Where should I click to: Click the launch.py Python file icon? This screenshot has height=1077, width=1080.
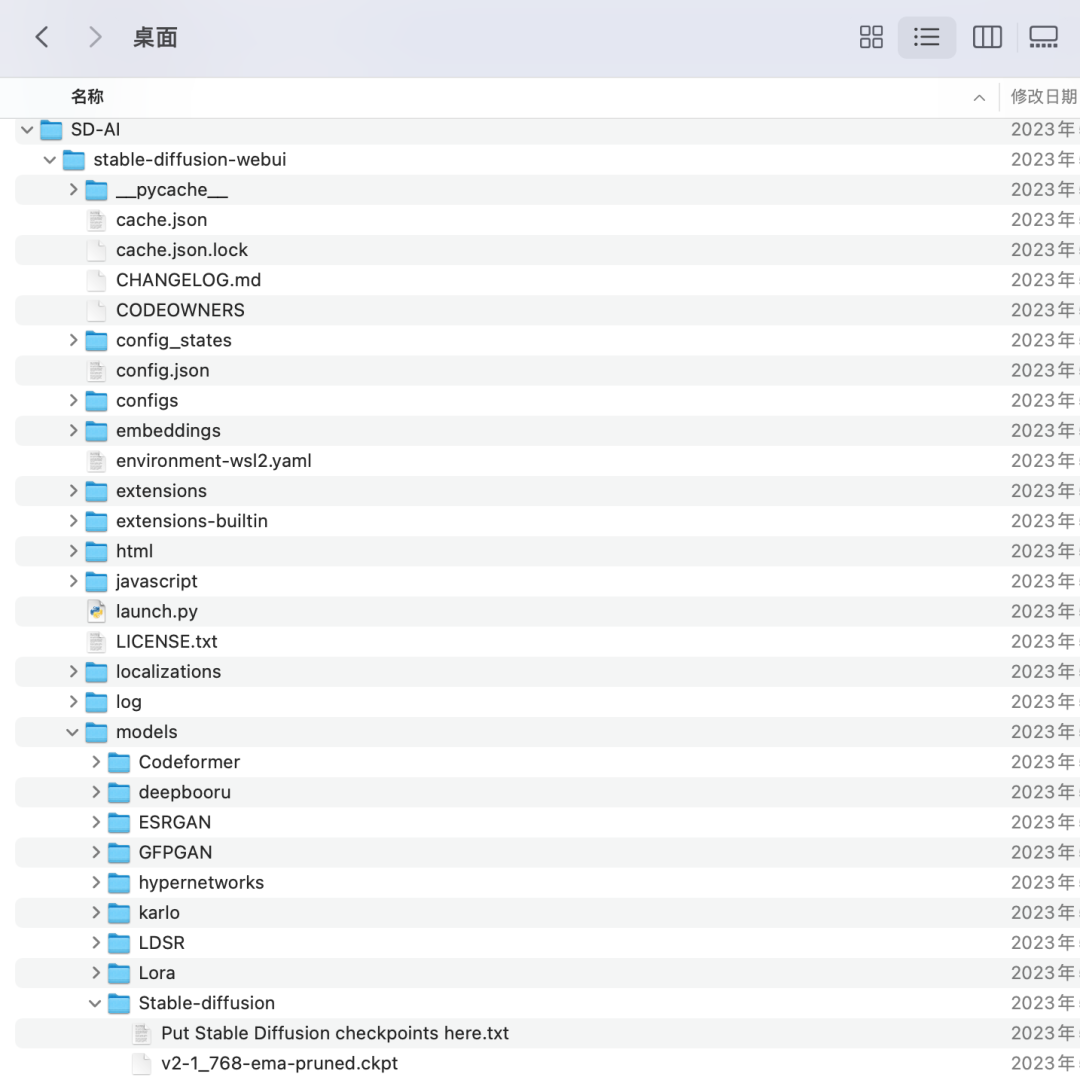tap(96, 612)
